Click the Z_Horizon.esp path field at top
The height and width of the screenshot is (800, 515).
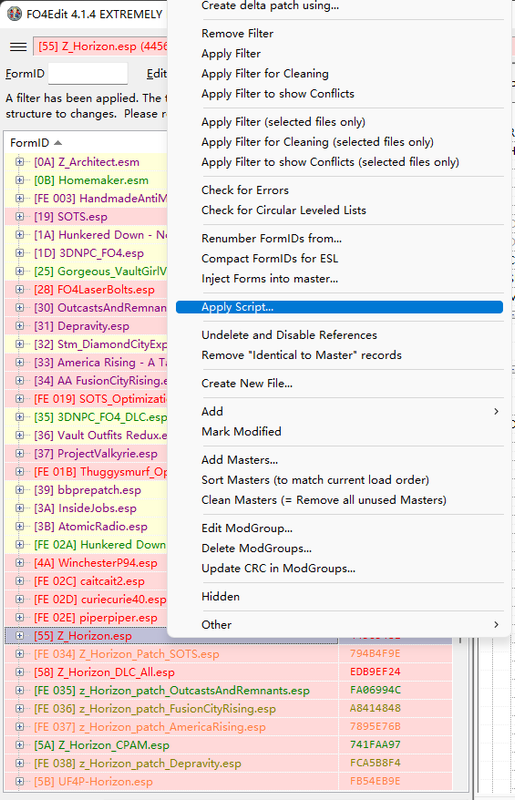point(101,46)
